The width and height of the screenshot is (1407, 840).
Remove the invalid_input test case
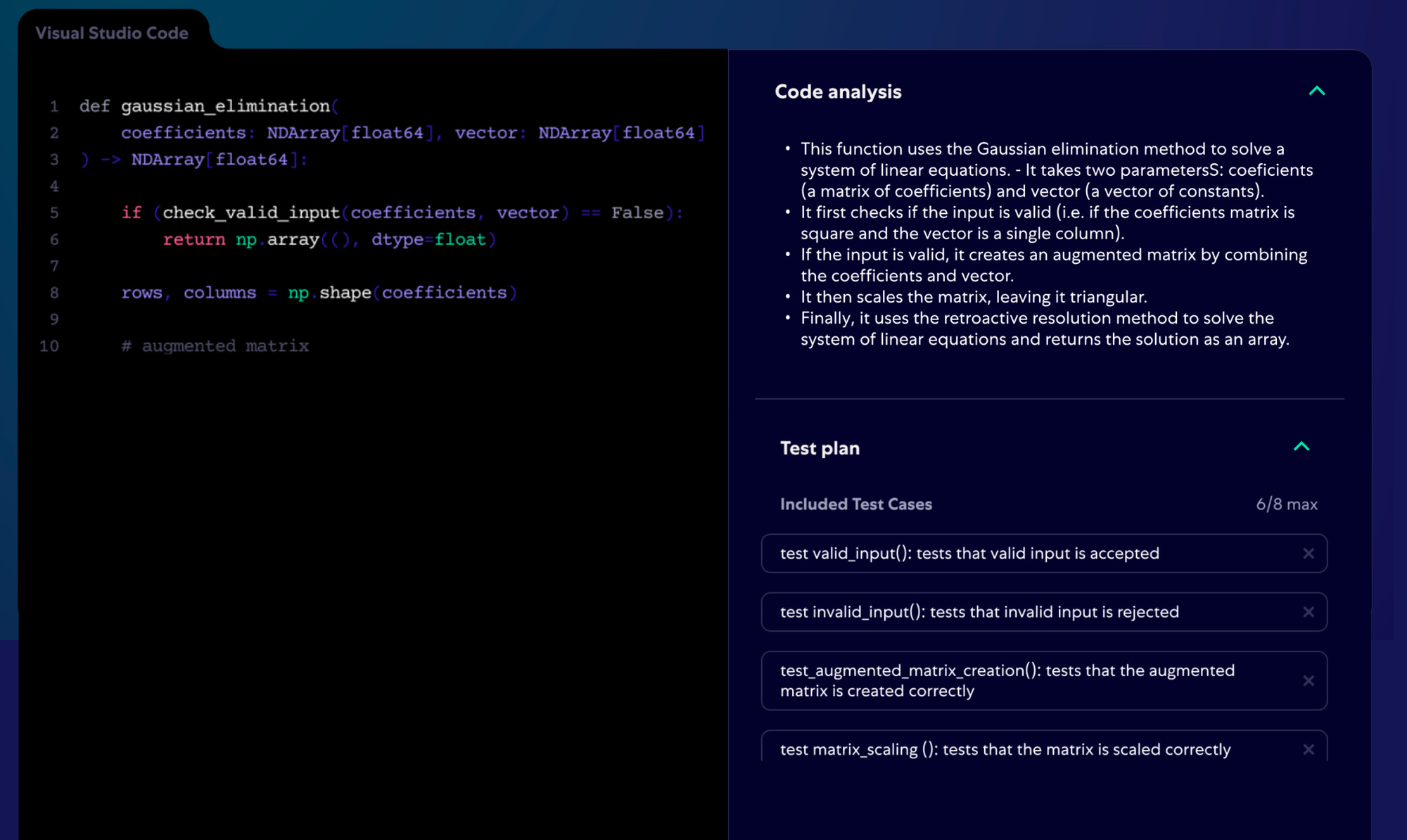(x=1308, y=612)
